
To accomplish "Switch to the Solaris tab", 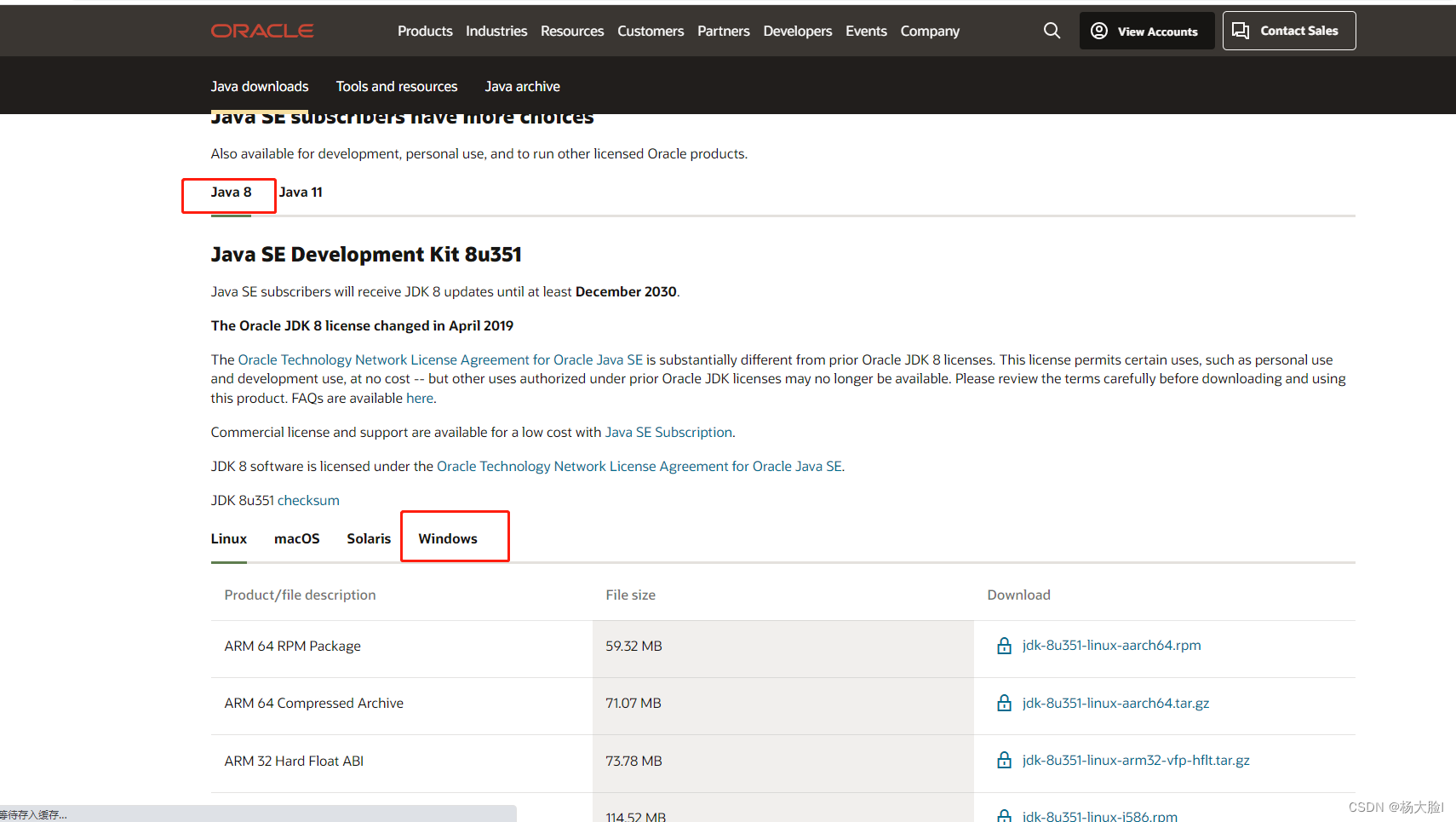I will click(369, 538).
